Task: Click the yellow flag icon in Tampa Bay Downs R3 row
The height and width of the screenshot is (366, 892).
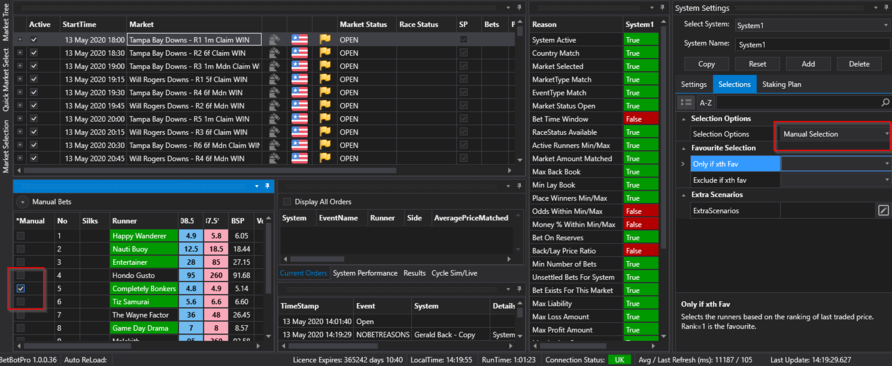Action: [x=325, y=66]
